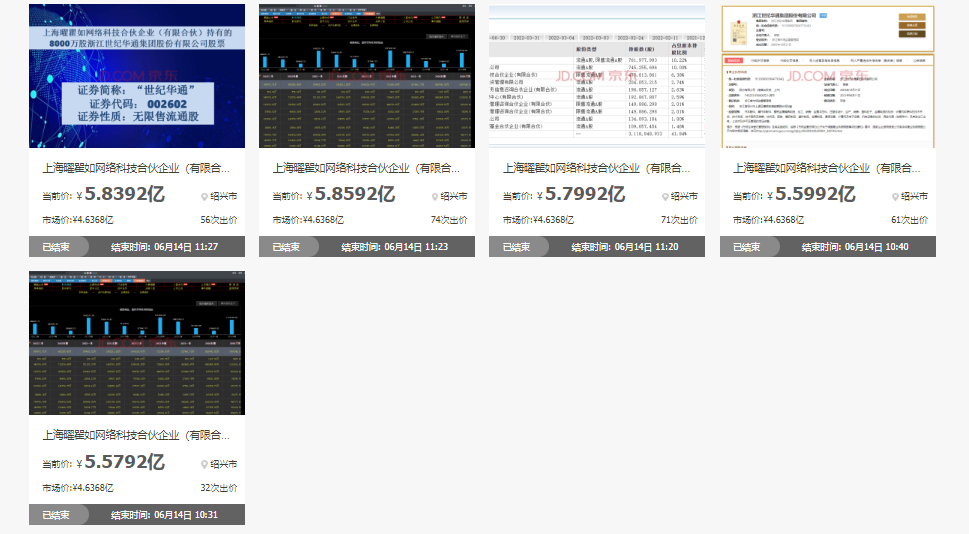
Task: Select price ¥5.8392亿
Action: (121, 195)
